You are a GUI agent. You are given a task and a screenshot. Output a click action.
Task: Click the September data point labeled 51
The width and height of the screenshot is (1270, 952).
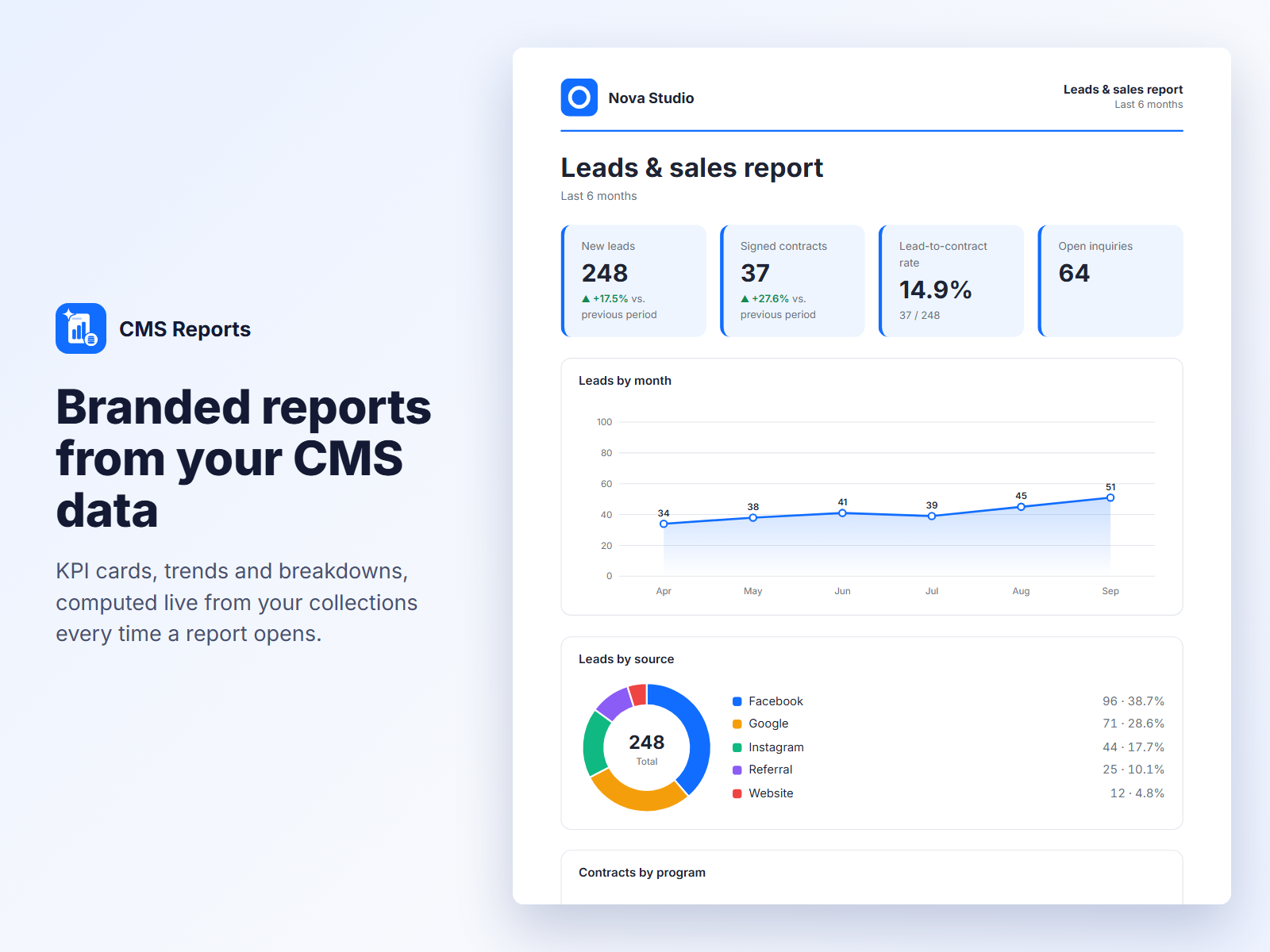1110,497
